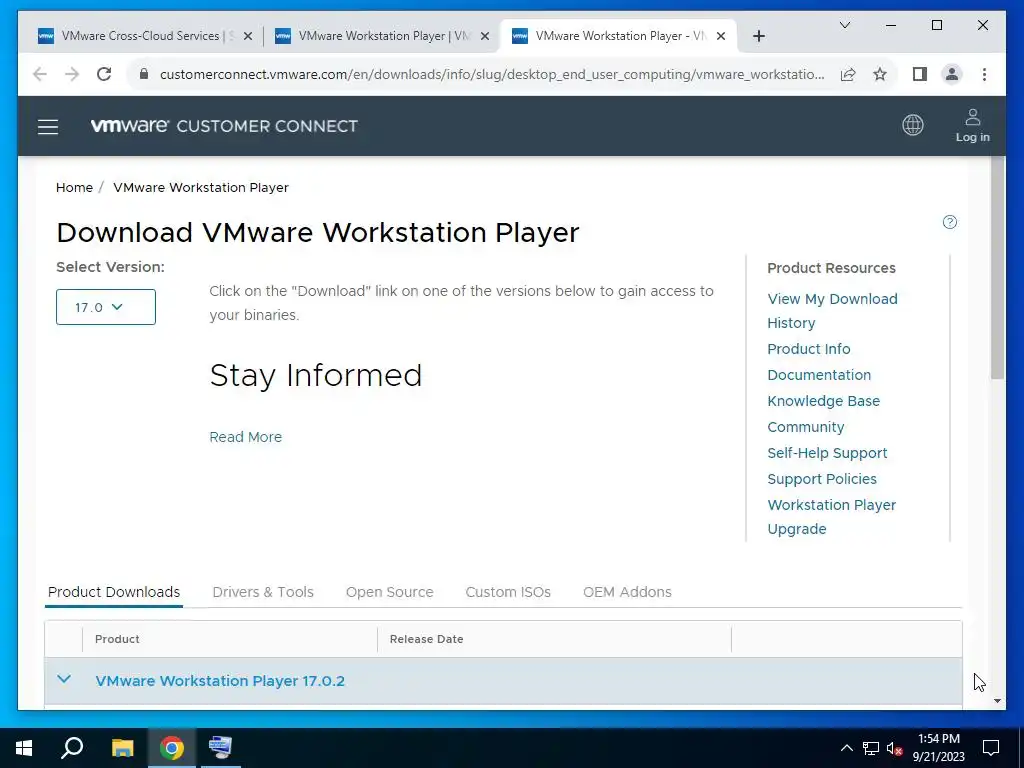Screen dimensions: 1024x768
Task: Click the address bar URL field
Action: point(491,74)
